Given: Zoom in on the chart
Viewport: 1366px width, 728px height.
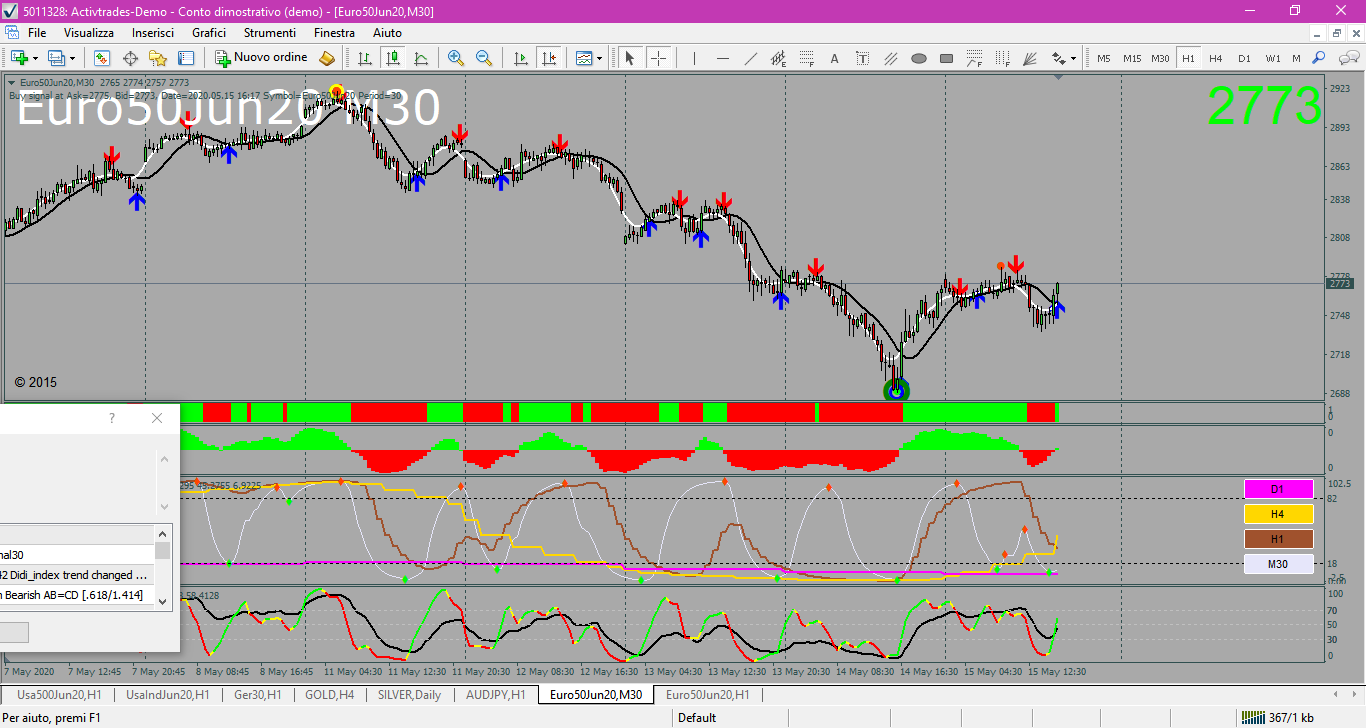Looking at the screenshot, I should [x=456, y=58].
